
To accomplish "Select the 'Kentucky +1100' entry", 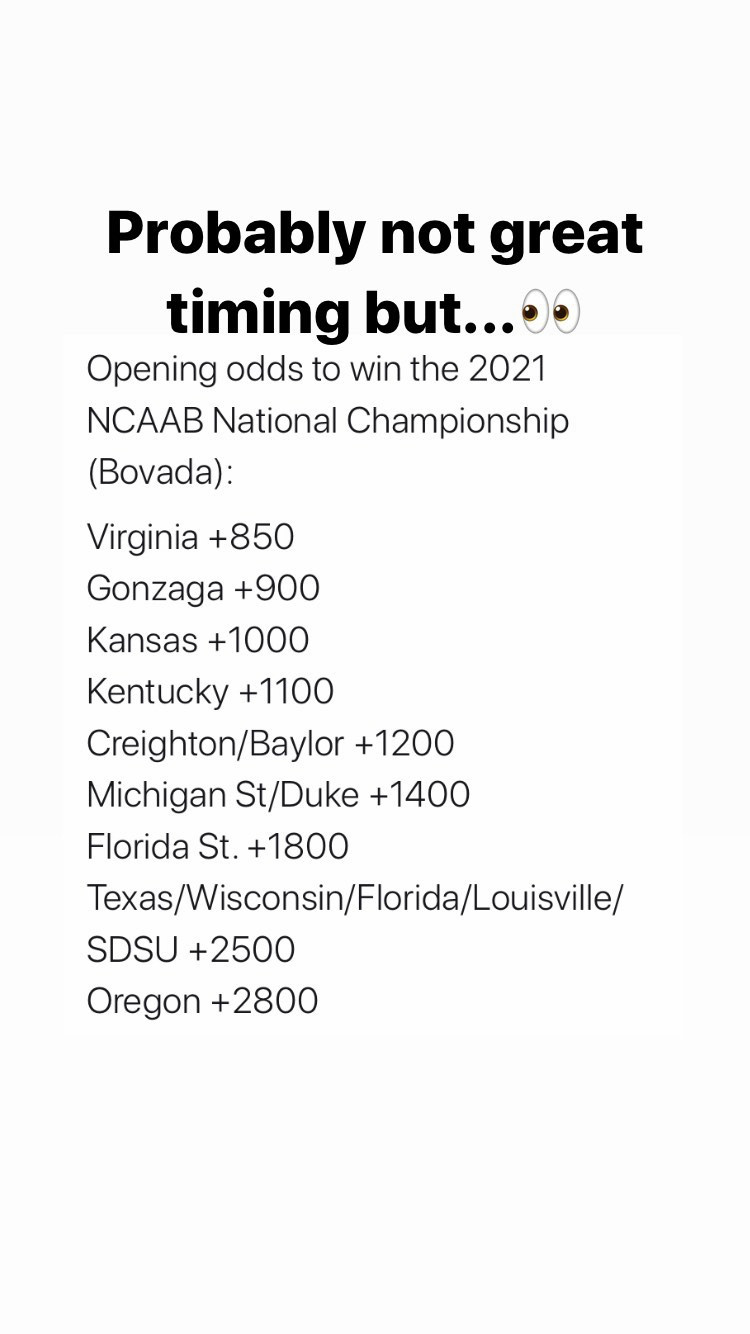I will tap(211, 692).
